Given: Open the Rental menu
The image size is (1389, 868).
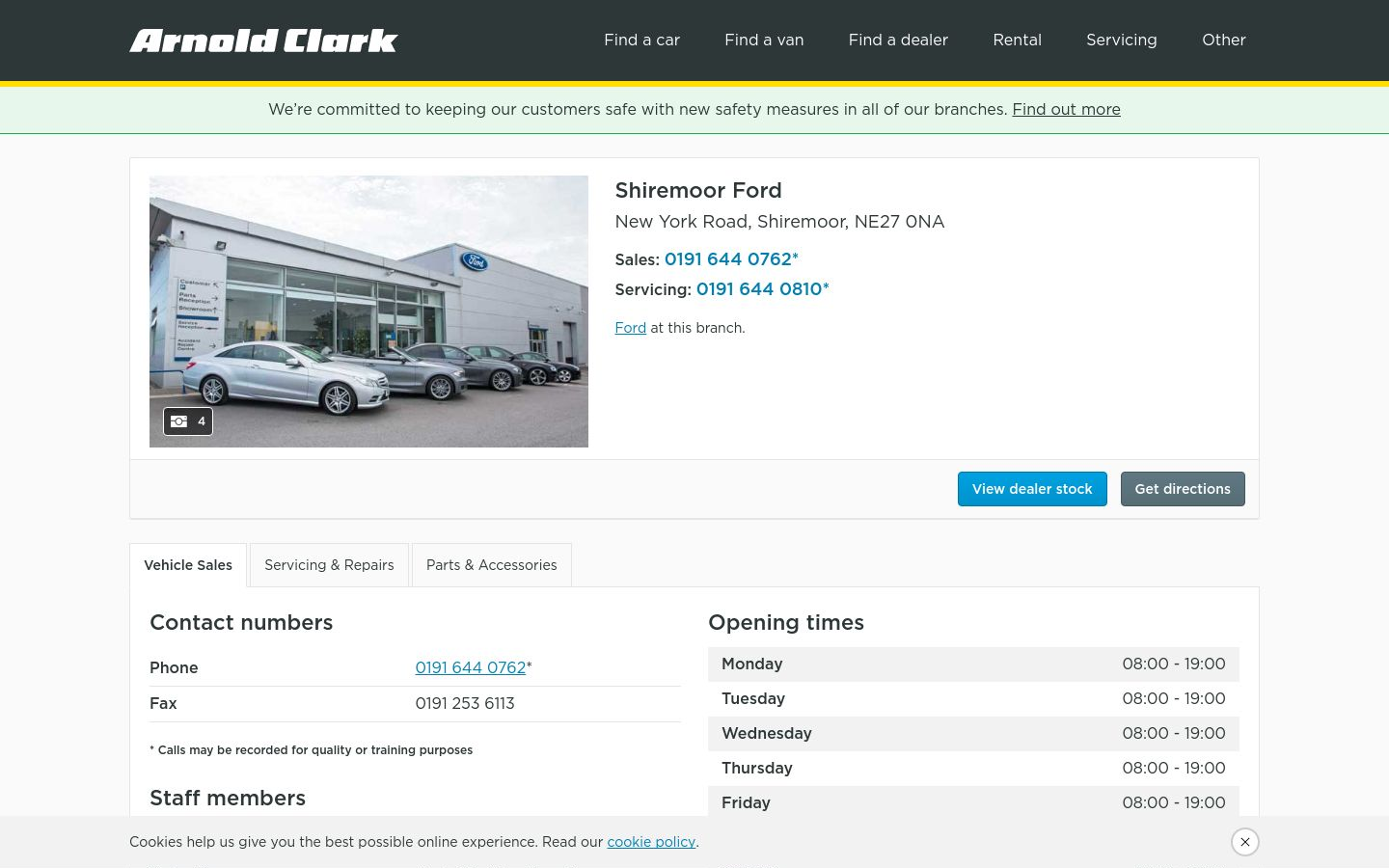Looking at the screenshot, I should [x=1017, y=41].
